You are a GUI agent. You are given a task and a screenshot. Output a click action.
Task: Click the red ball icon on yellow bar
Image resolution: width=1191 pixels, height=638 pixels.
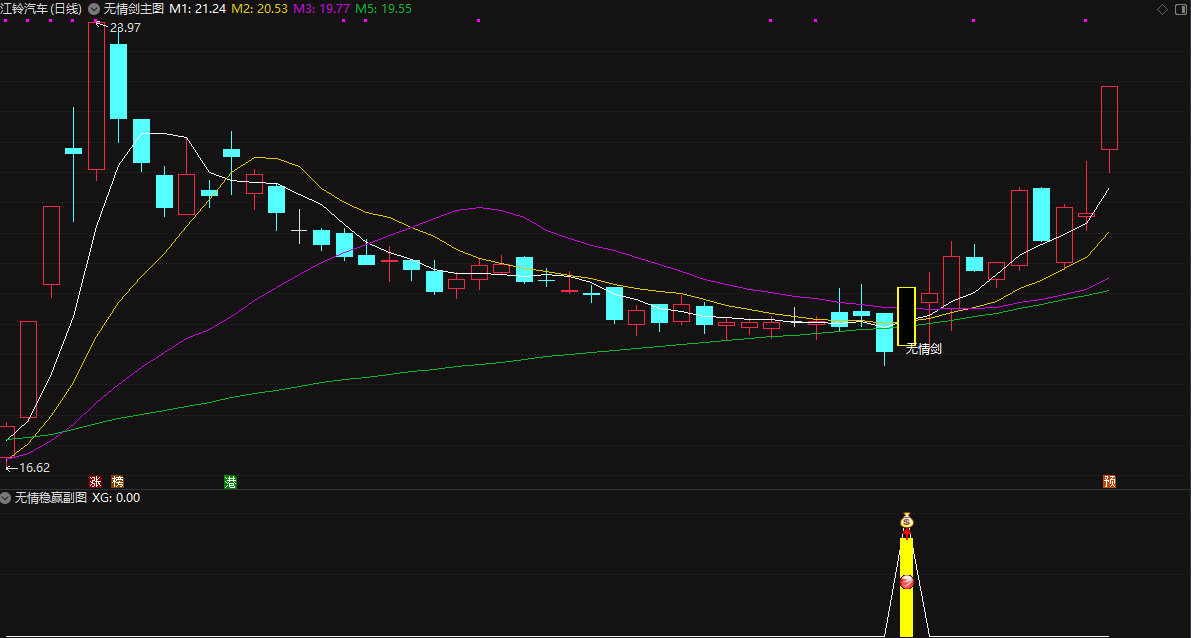coord(906,583)
